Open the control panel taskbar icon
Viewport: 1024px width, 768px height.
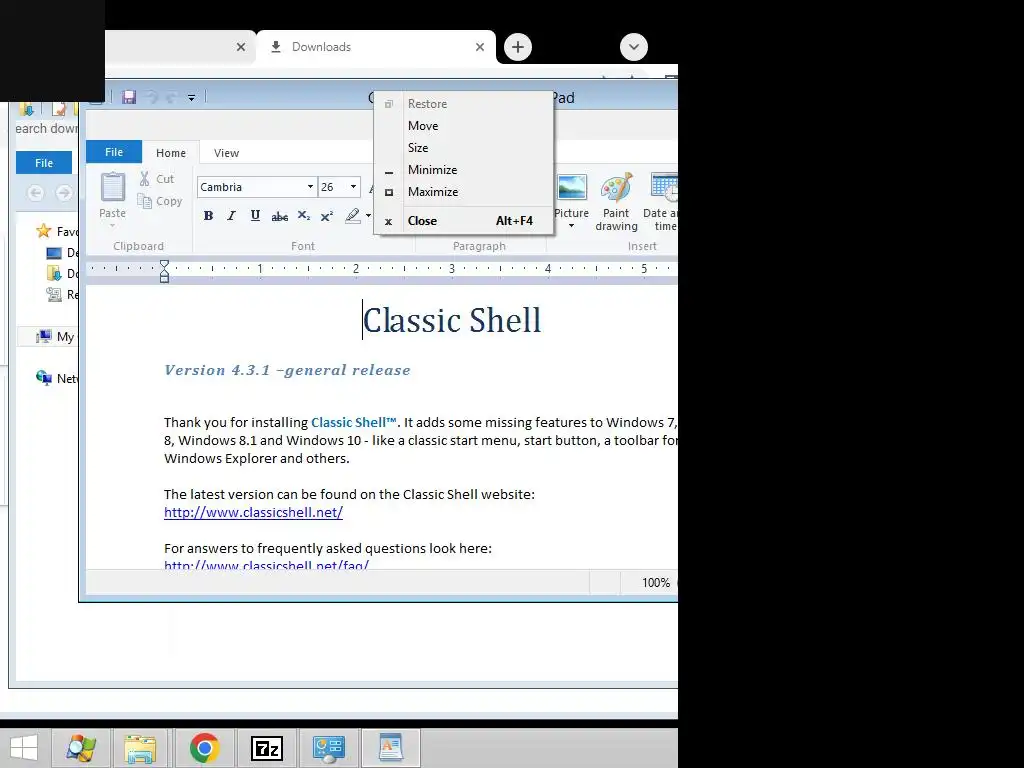(328, 748)
